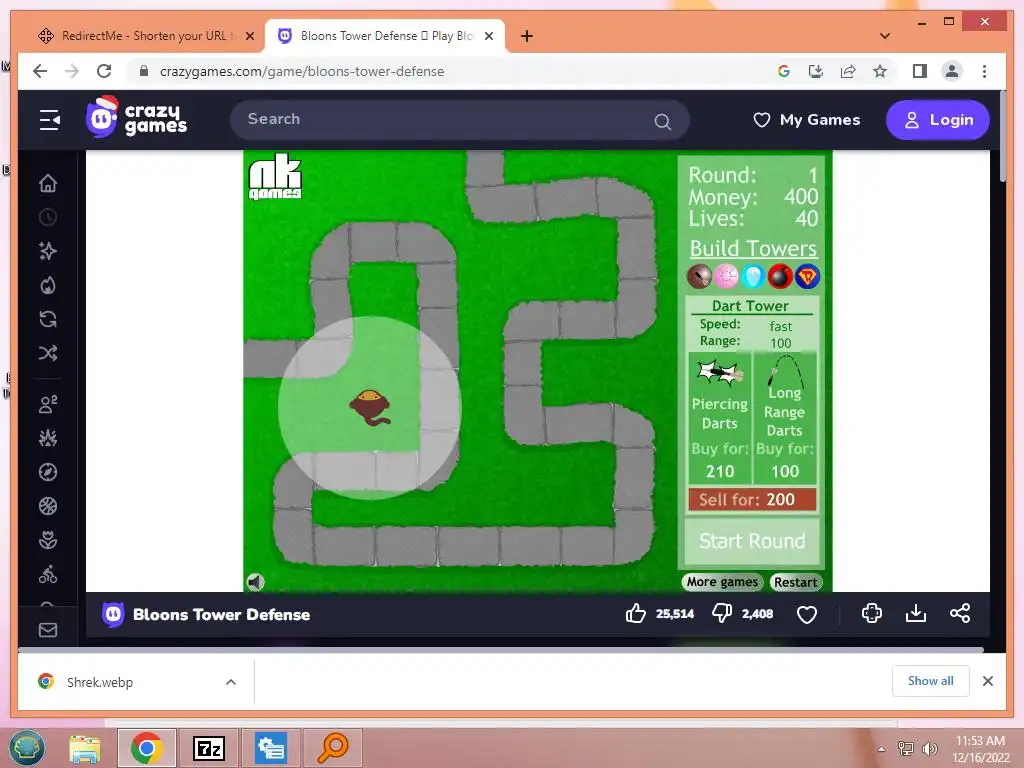Open bike games icon
1024x768 pixels.
coord(48,575)
